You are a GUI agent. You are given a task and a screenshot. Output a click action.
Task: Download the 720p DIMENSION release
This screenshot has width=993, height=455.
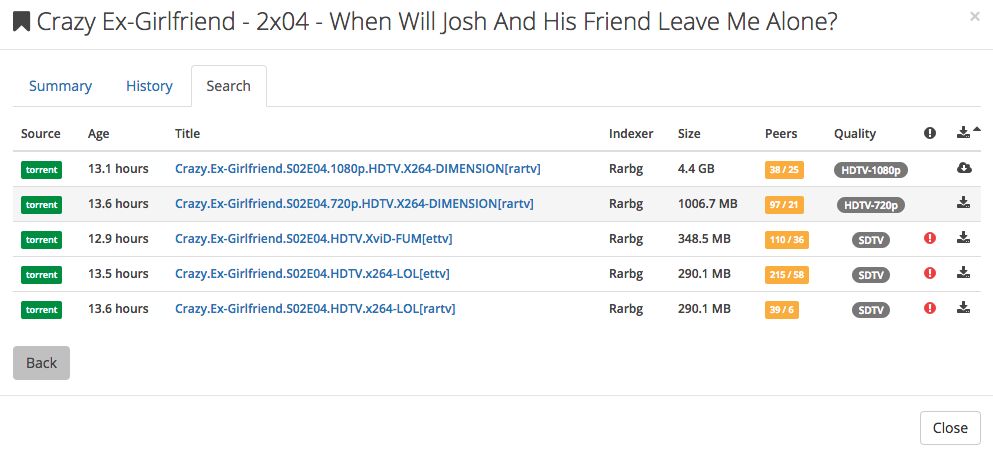coord(964,203)
